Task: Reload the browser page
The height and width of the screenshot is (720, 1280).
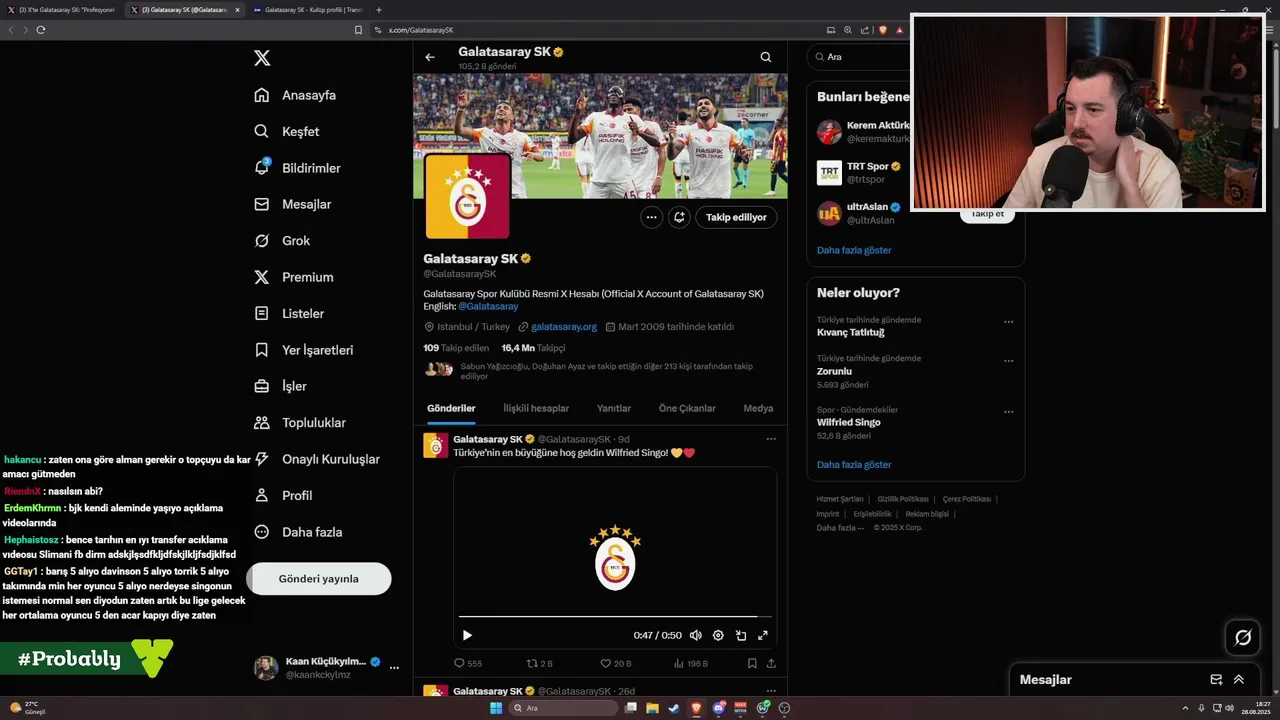Action: (41, 30)
